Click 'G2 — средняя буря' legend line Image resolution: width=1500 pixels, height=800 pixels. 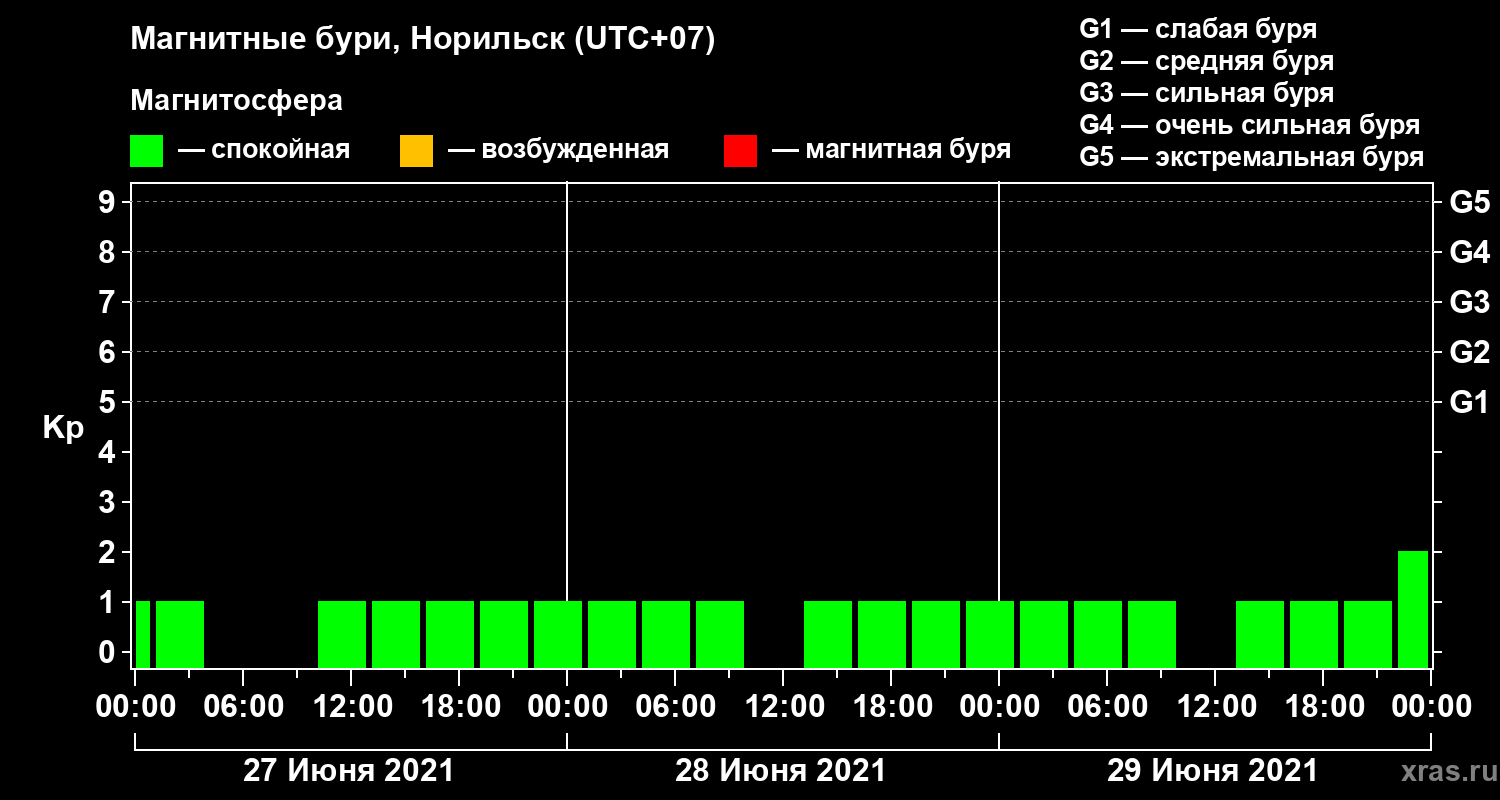[1207, 61]
